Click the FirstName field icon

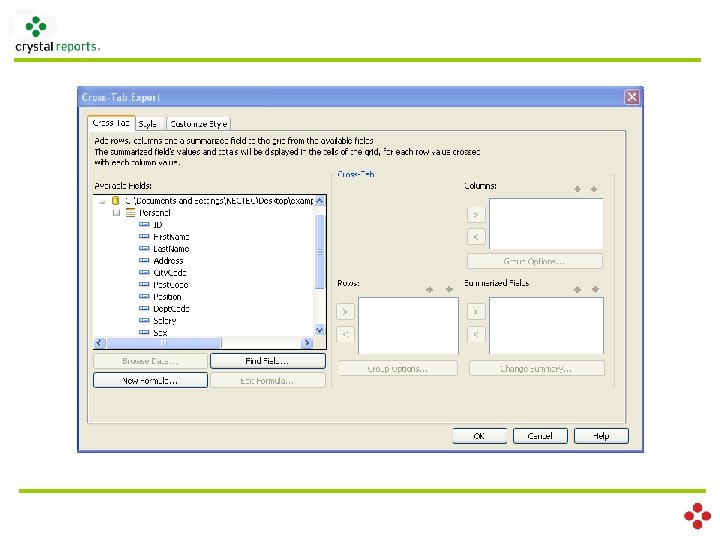144,236
